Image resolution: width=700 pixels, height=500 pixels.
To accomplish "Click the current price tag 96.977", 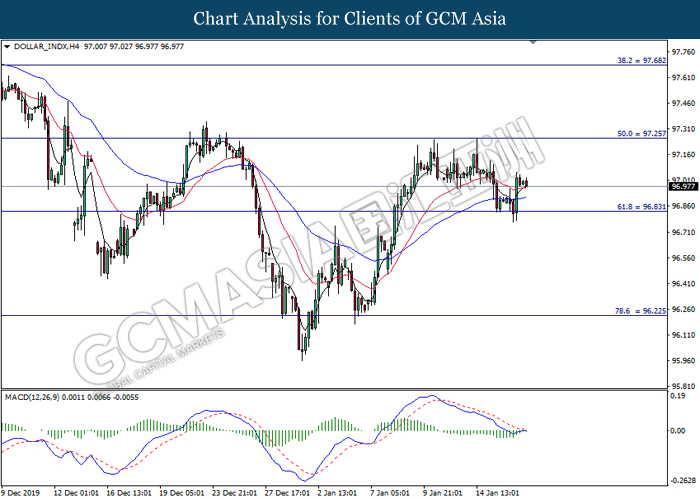I will pyautogui.click(x=684, y=186).
